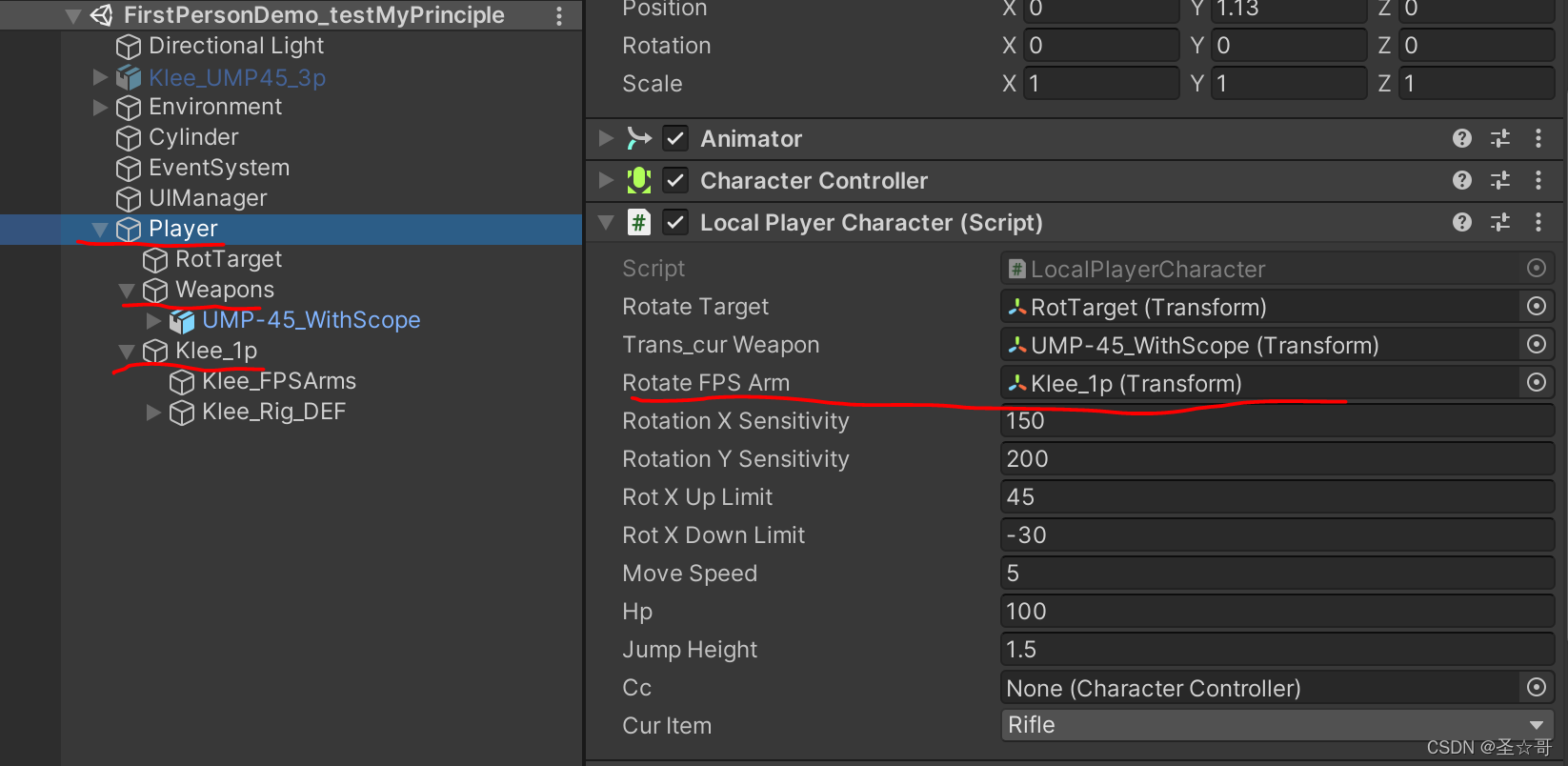Click the cube icon next to UIManager

128,199
